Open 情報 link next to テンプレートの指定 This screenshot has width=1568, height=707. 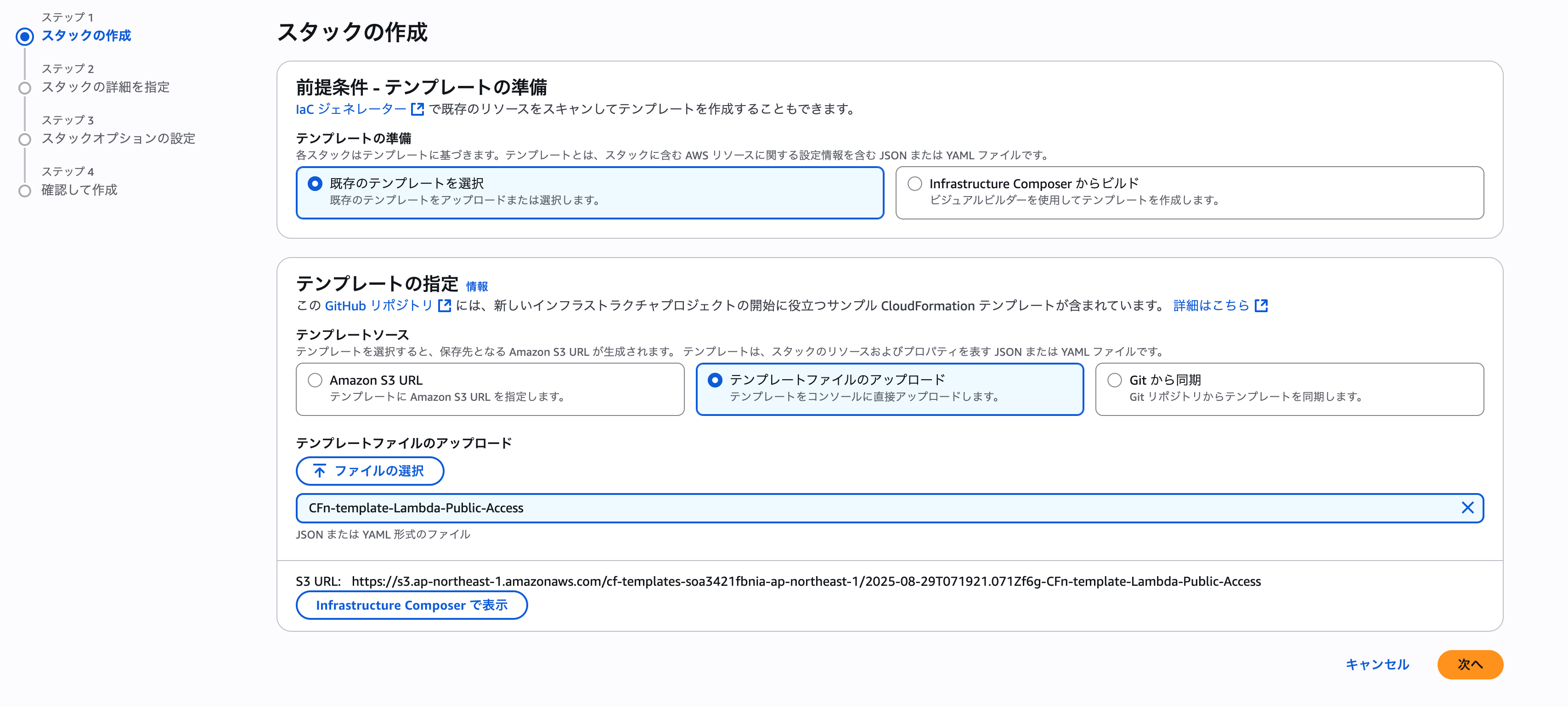tap(477, 286)
